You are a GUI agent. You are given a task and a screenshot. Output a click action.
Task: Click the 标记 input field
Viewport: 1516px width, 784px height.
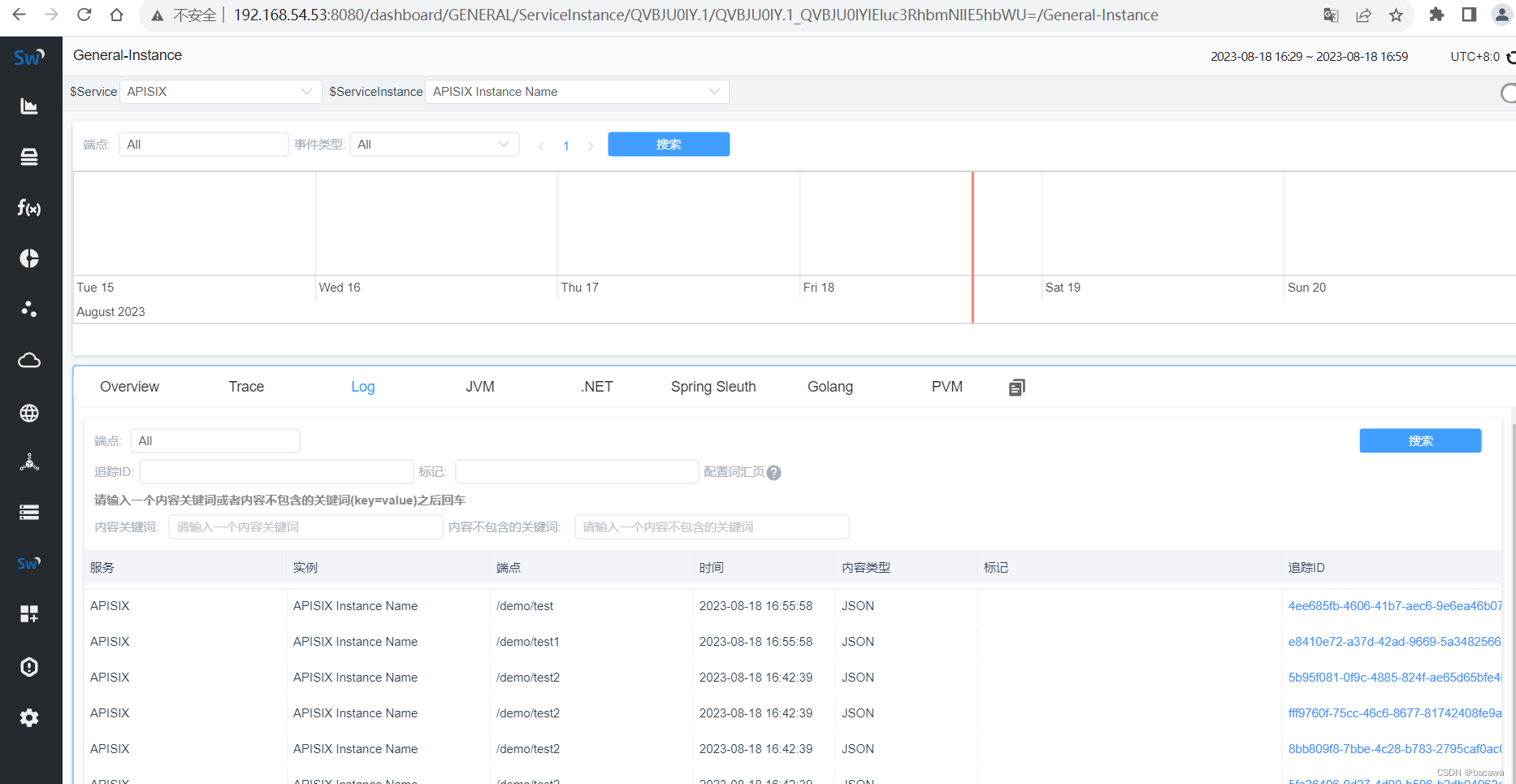(577, 472)
